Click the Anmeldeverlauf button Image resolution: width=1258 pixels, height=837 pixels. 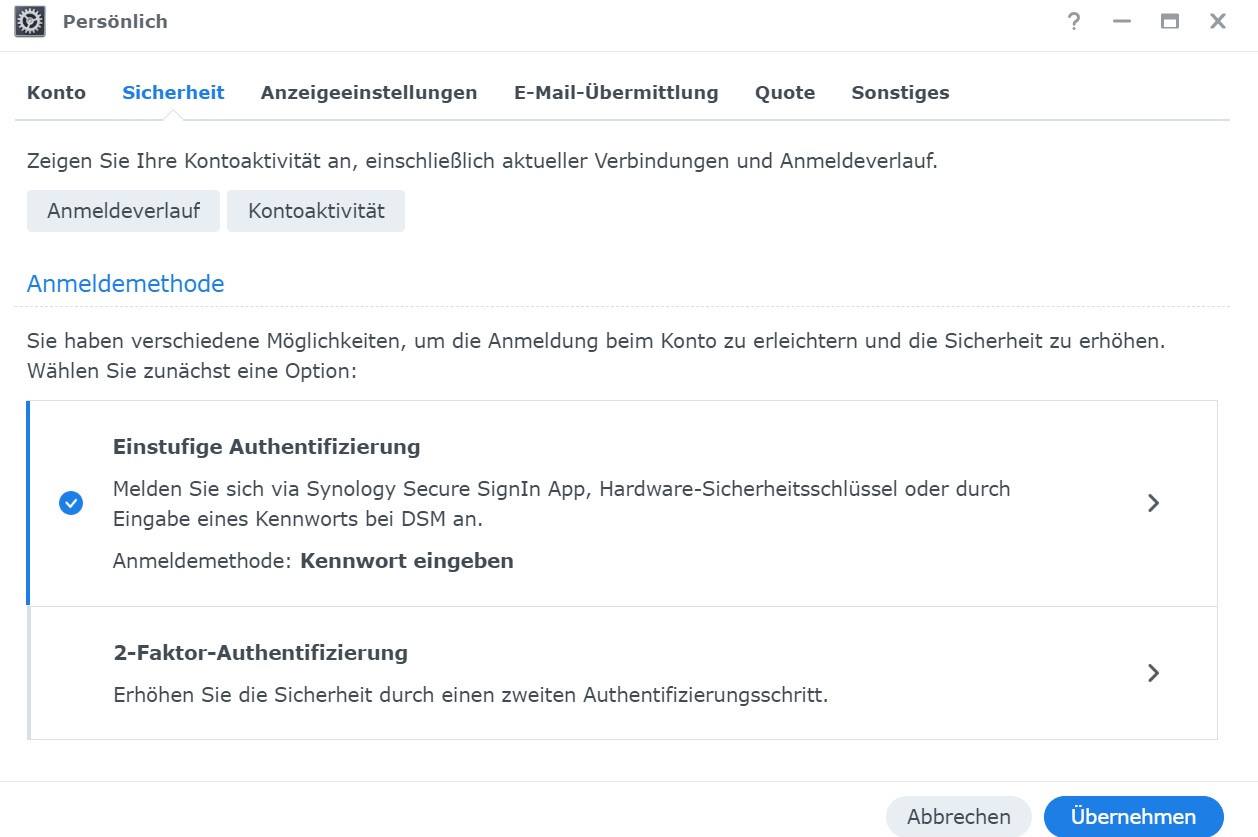click(x=123, y=211)
